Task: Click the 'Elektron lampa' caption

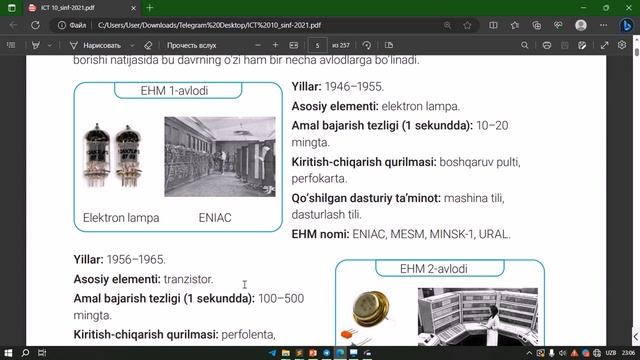Action: [x=121, y=218]
